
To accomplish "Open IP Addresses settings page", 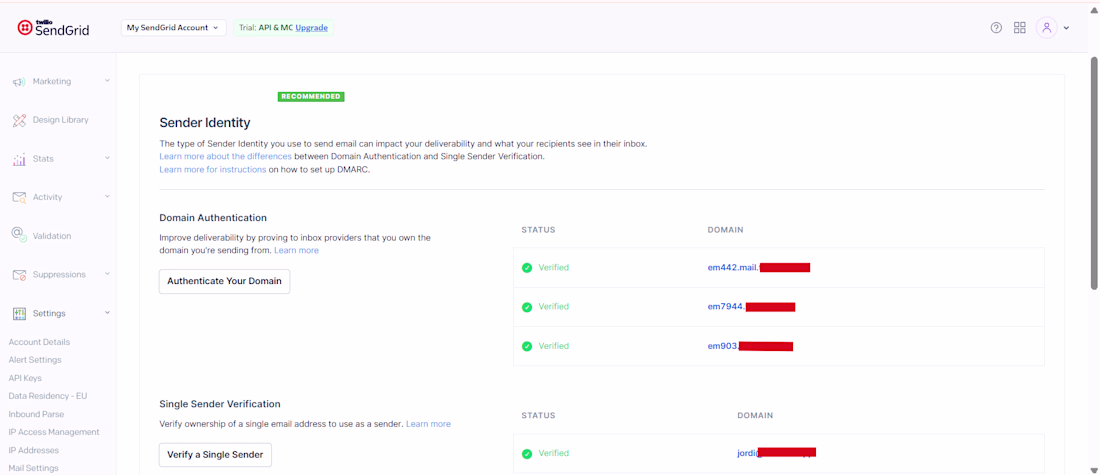I will point(34,450).
